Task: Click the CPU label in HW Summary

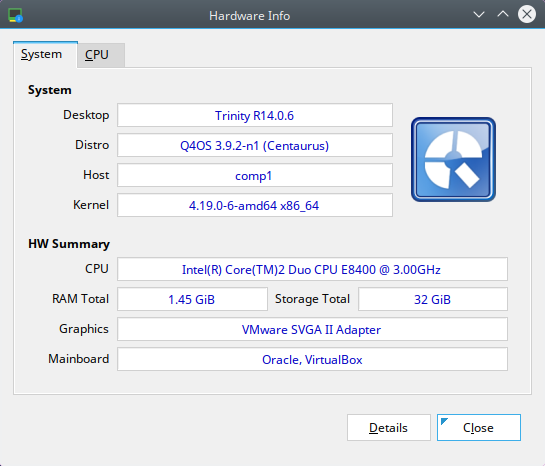Action: [97, 269]
